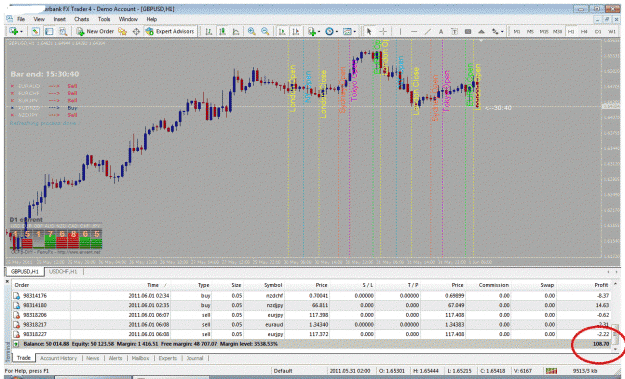Switch chart to W1 timeframe
Viewport: 625px width, 379px height.
pyautogui.click(x=611, y=31)
